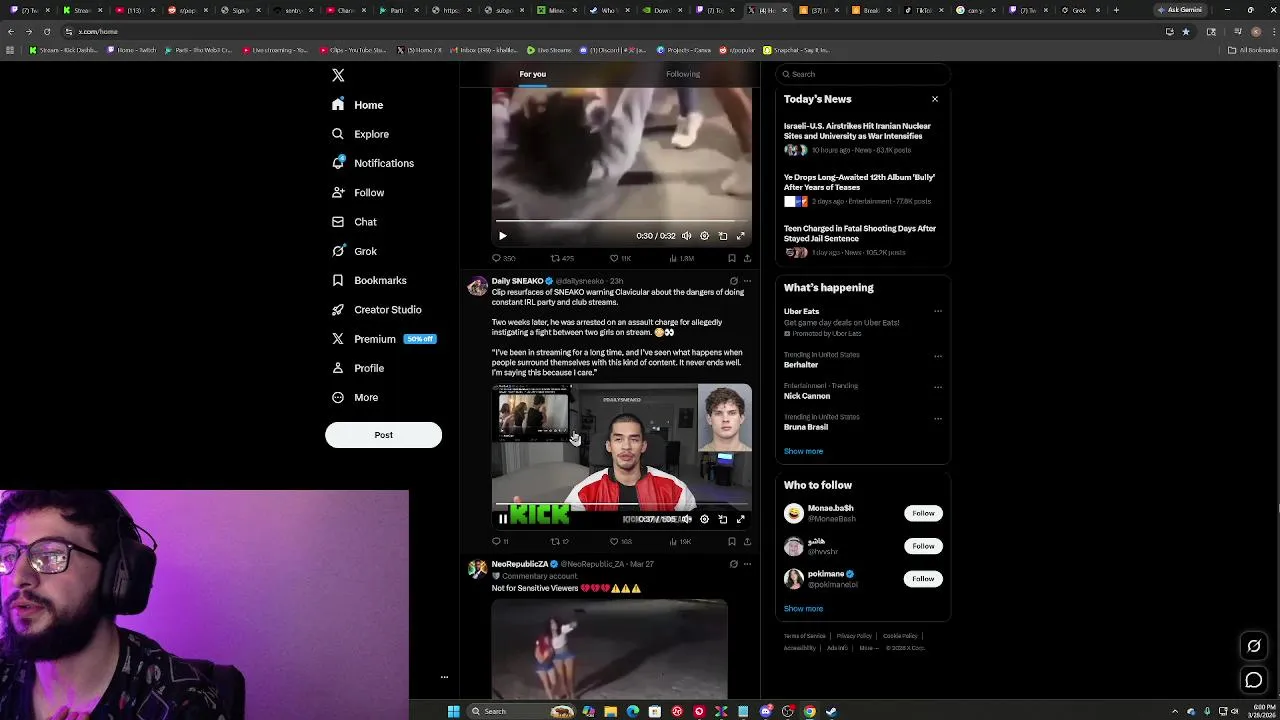Open Bookmarks from the sidebar

click(369, 280)
